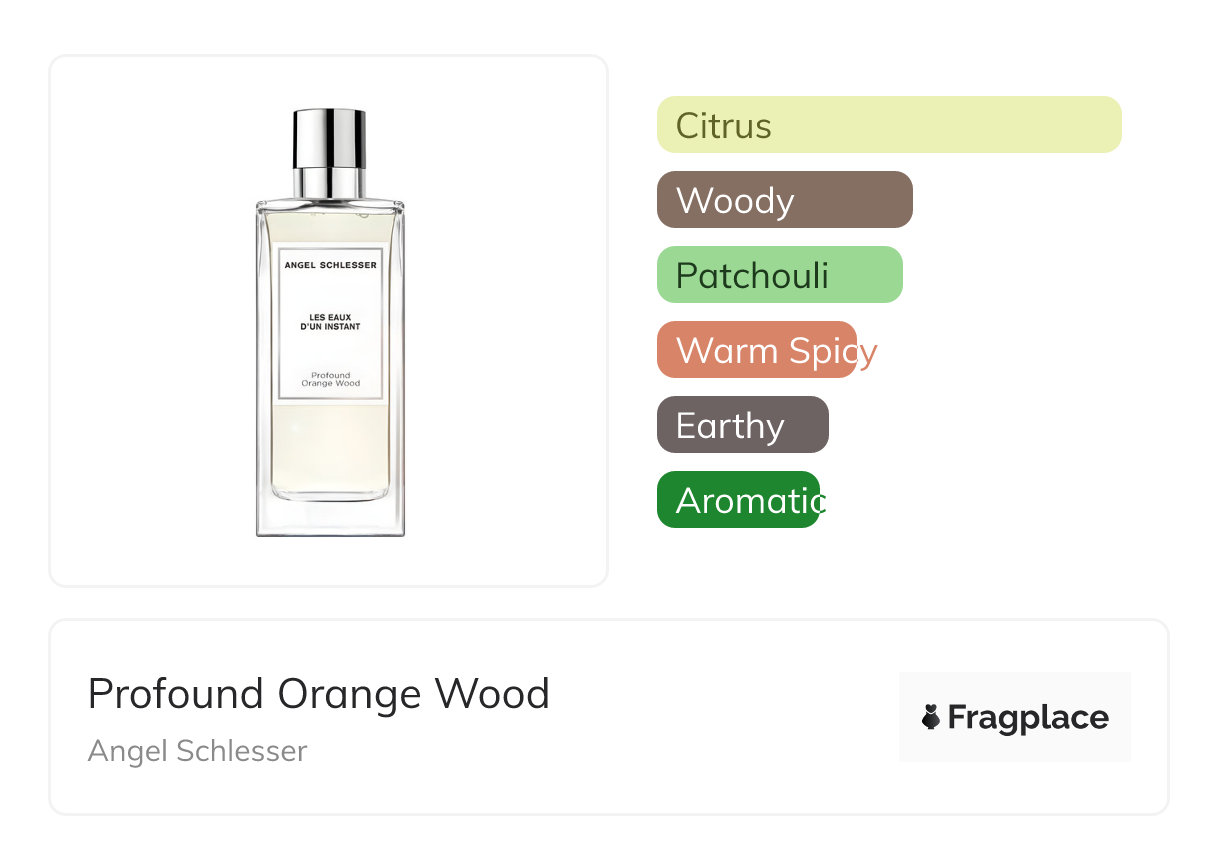Screen dimensions: 1218x864
Task: Select the Citrus accord bar
Action: click(x=888, y=125)
